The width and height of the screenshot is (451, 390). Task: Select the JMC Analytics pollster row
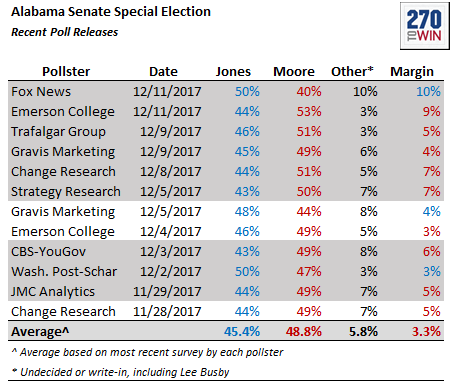click(x=226, y=291)
